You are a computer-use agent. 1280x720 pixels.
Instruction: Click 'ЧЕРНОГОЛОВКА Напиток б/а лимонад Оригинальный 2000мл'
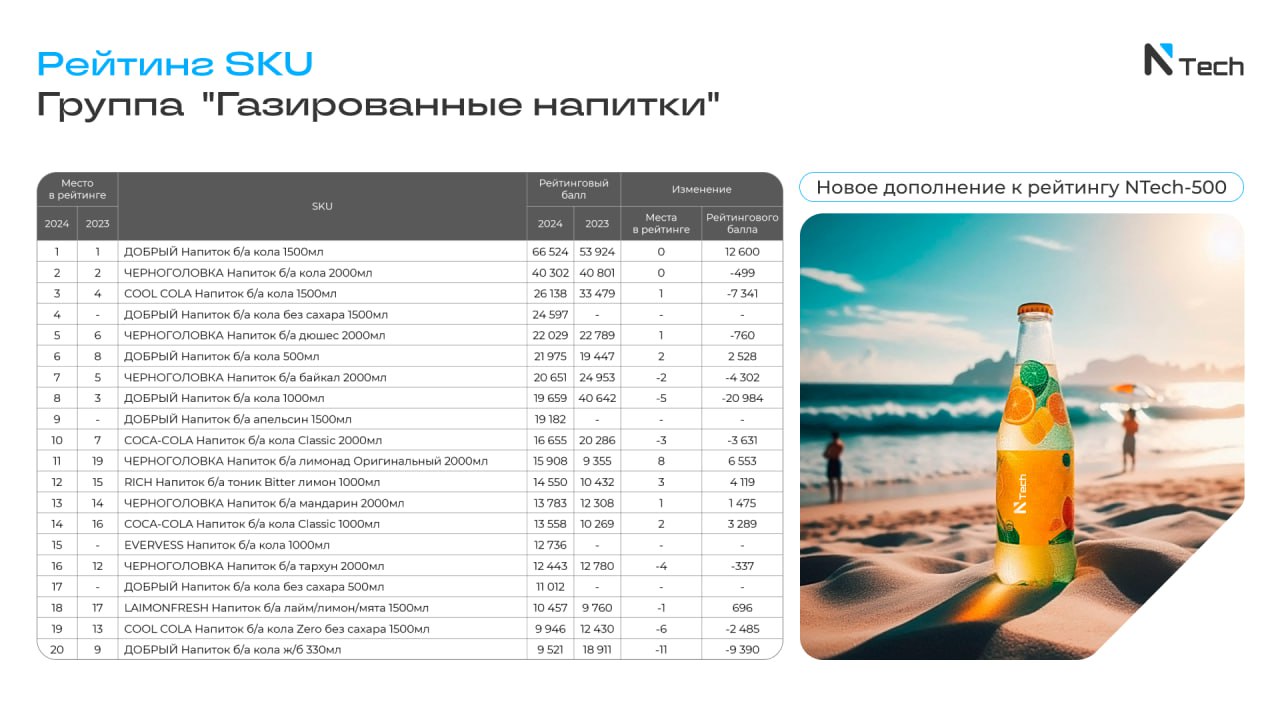click(305, 462)
